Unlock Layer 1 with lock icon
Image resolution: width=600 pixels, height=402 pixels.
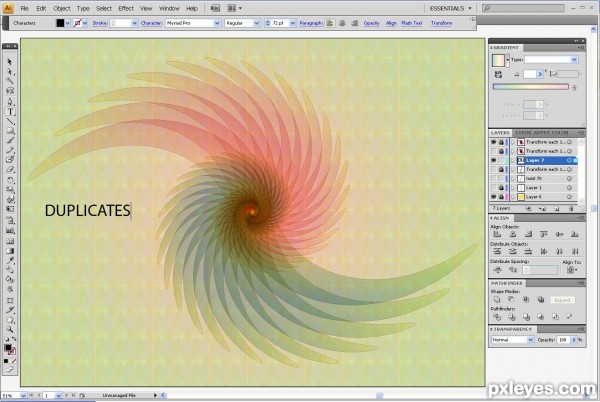[501, 188]
